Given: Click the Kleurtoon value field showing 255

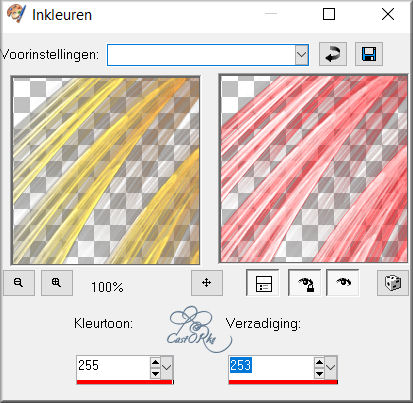Looking at the screenshot, I should pyautogui.click(x=113, y=366).
